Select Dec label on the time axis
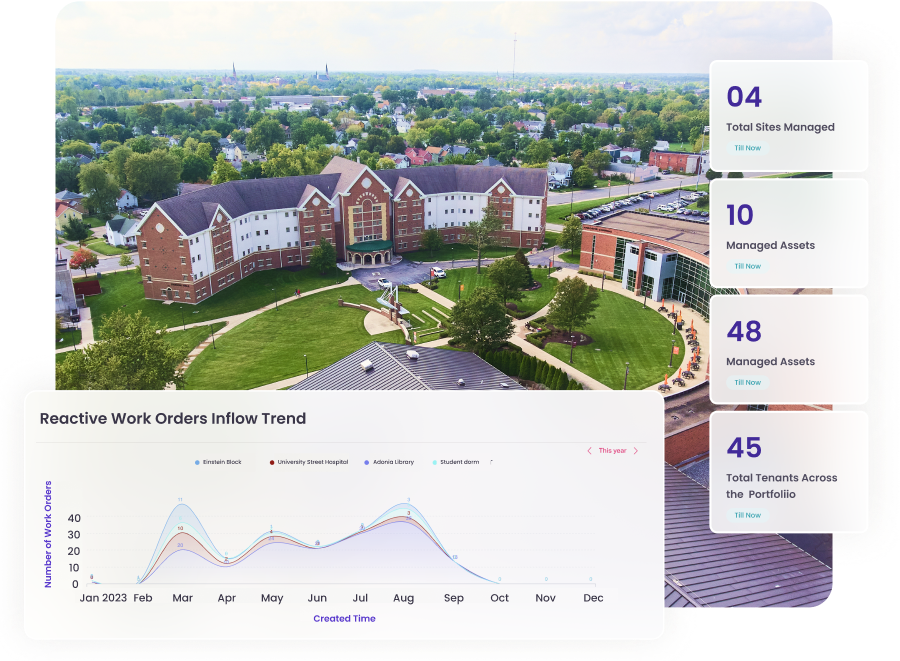The width and height of the screenshot is (900, 661). pyautogui.click(x=593, y=598)
